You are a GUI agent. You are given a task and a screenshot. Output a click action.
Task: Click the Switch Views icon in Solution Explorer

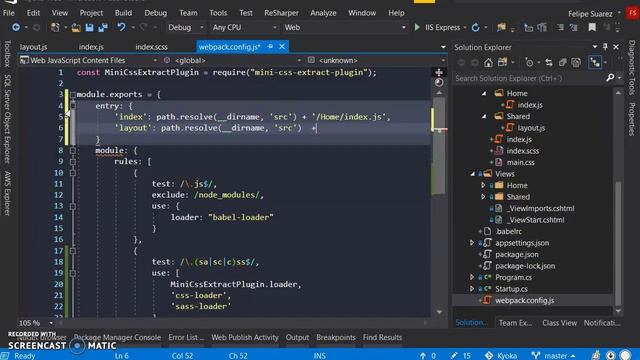502,62
